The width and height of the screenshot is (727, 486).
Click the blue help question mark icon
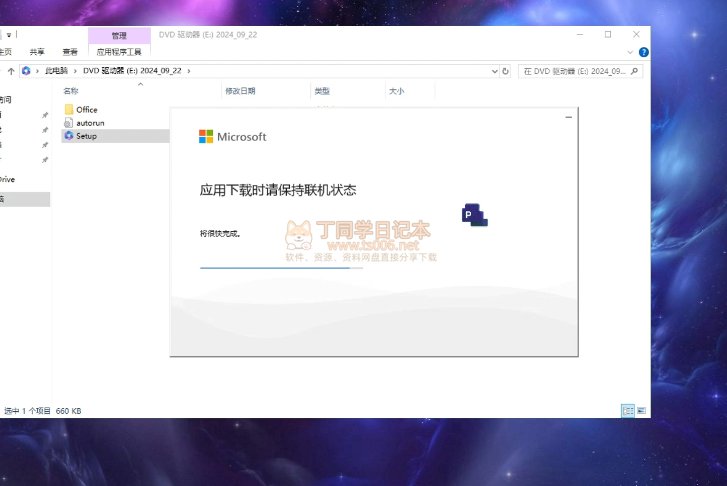[x=642, y=51]
